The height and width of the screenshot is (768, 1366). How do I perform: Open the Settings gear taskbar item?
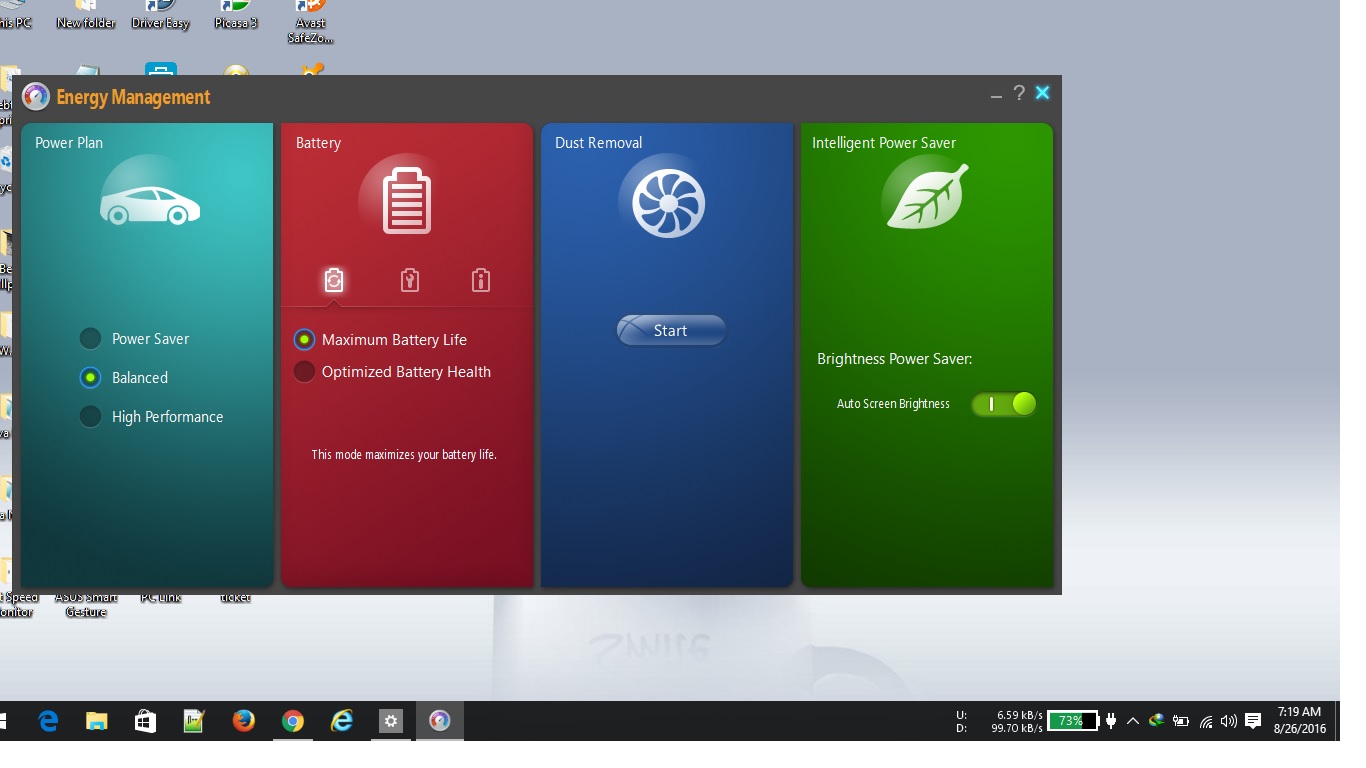[391, 721]
